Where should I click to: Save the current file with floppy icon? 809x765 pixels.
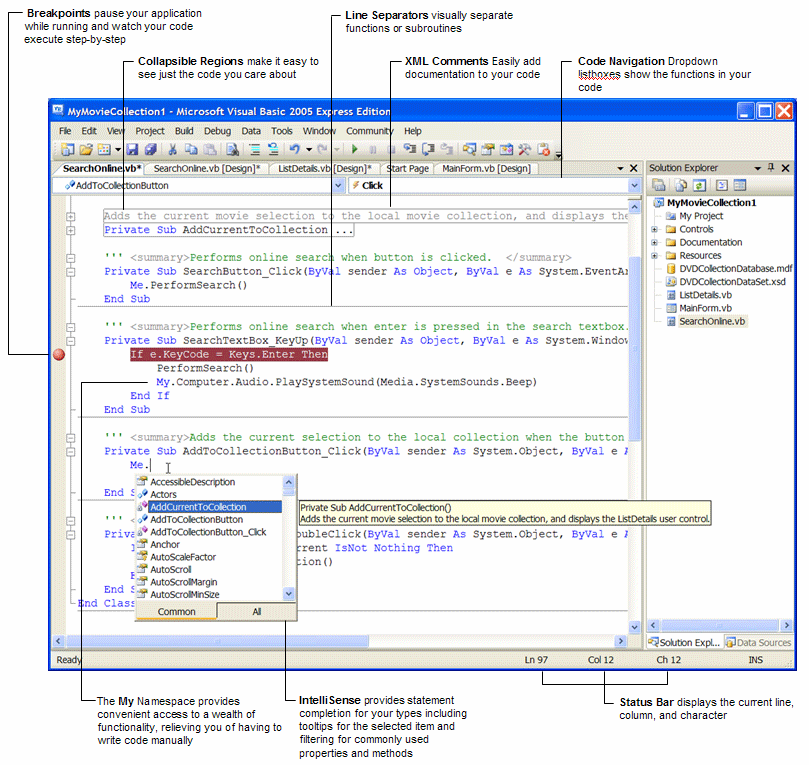pos(132,150)
